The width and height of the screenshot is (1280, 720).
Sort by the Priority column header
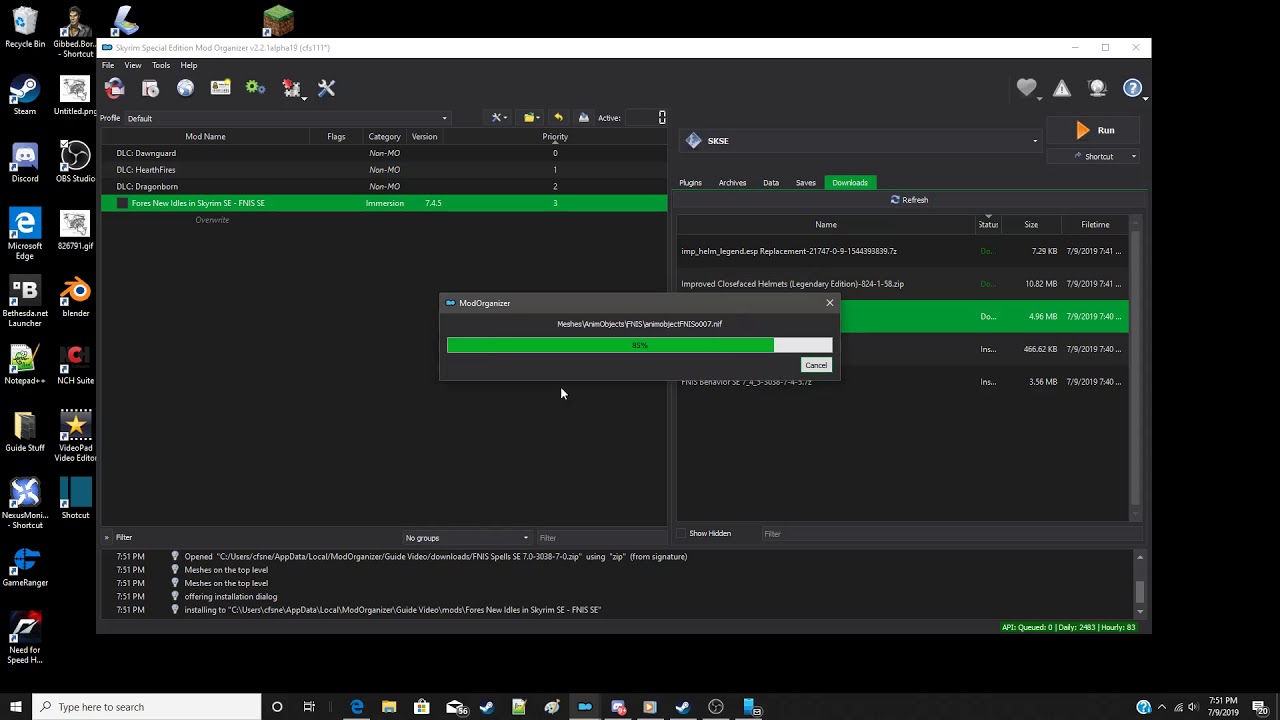pos(555,137)
